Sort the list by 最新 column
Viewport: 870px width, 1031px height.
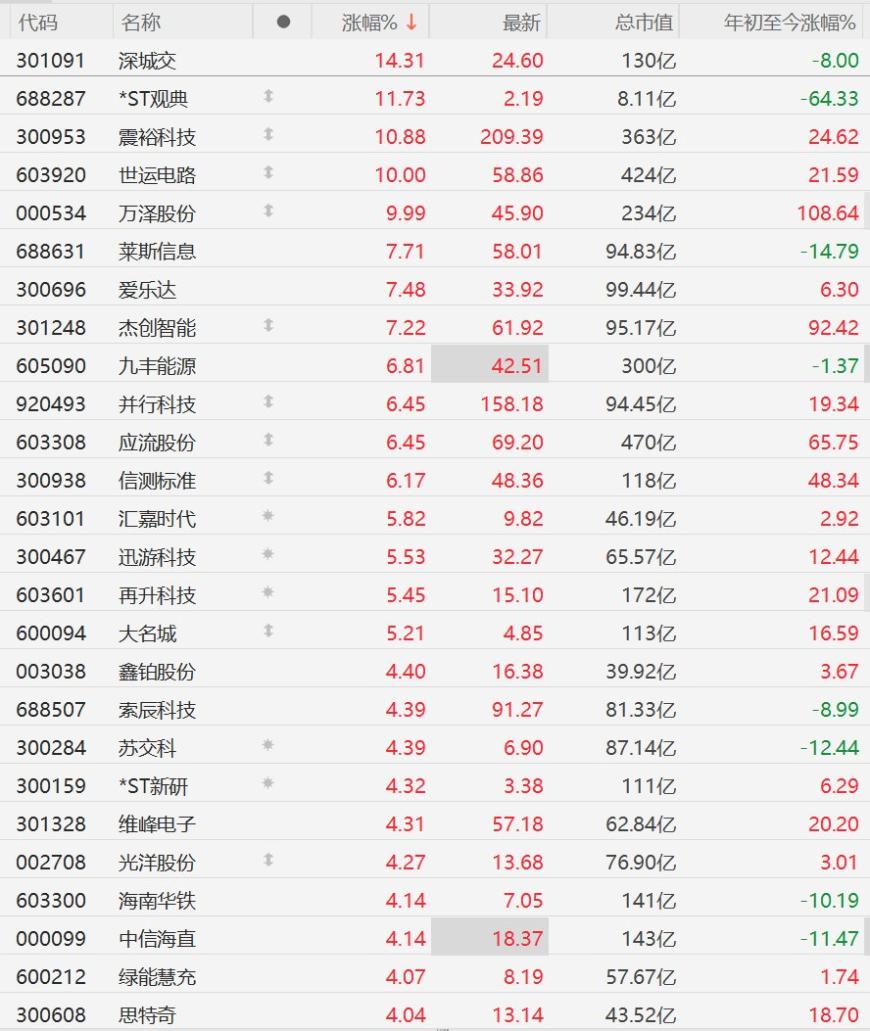pos(521,22)
